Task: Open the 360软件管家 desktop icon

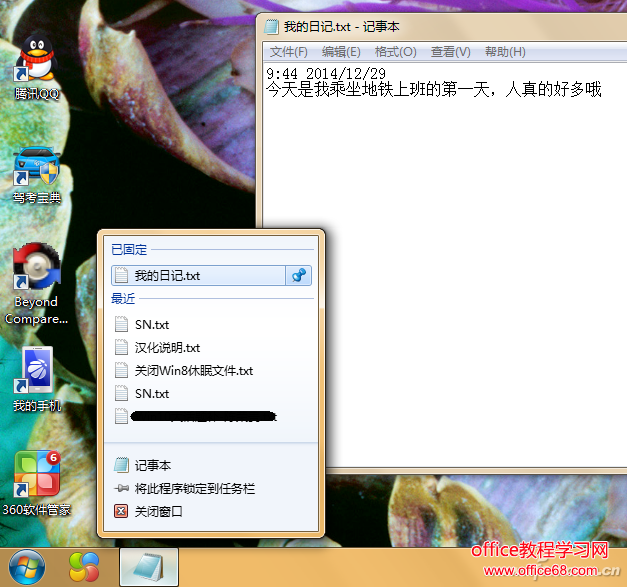Action: point(36,483)
